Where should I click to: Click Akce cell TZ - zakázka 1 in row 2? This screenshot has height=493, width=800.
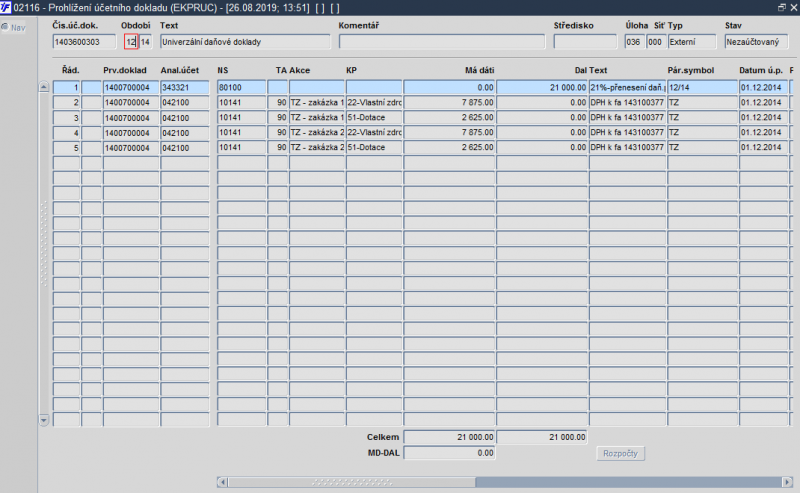pyautogui.click(x=317, y=103)
